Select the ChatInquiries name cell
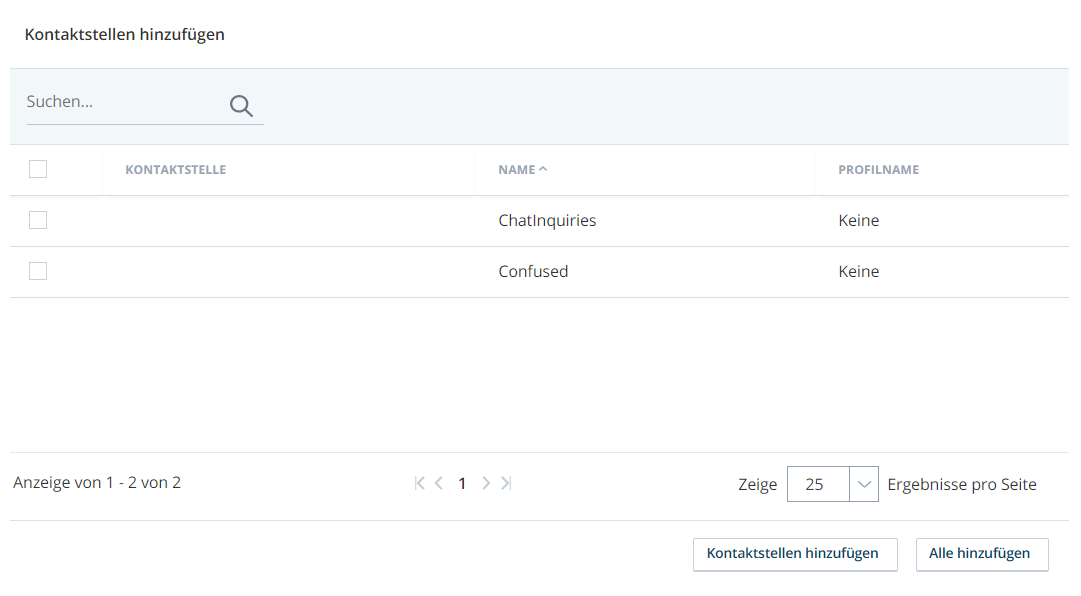The width and height of the screenshot is (1081, 596). pos(547,220)
